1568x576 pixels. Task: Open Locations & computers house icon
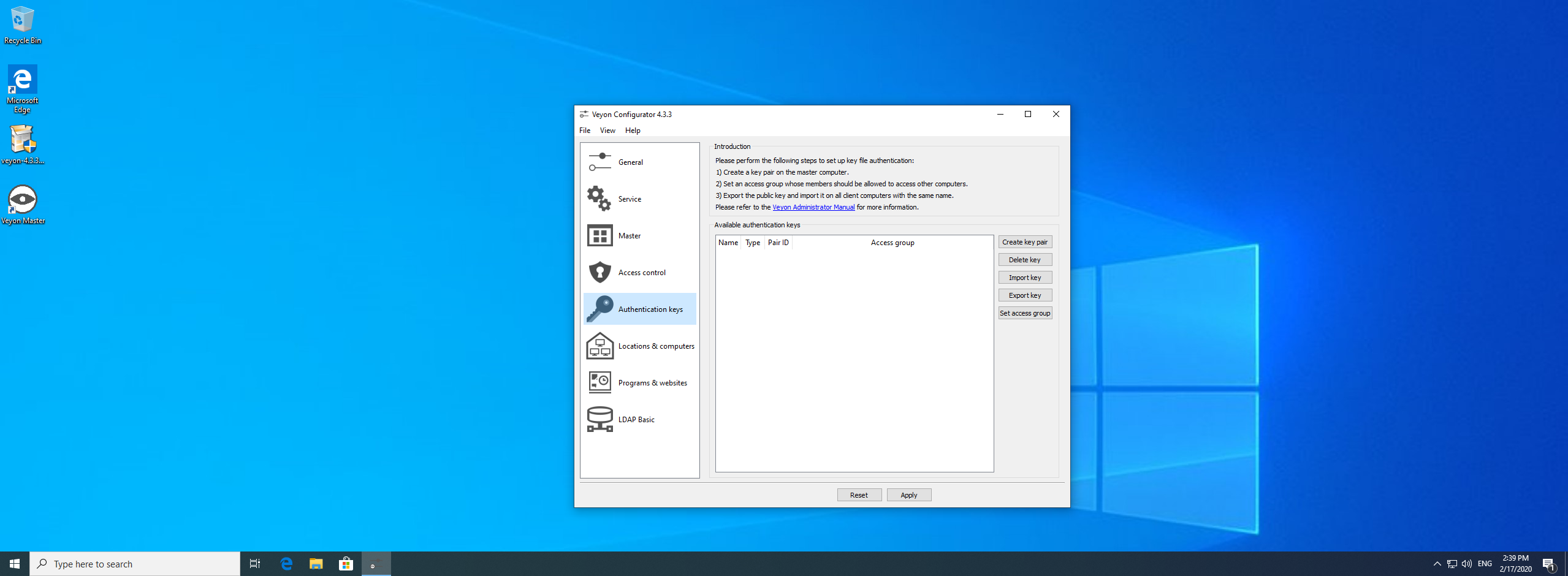(x=599, y=346)
